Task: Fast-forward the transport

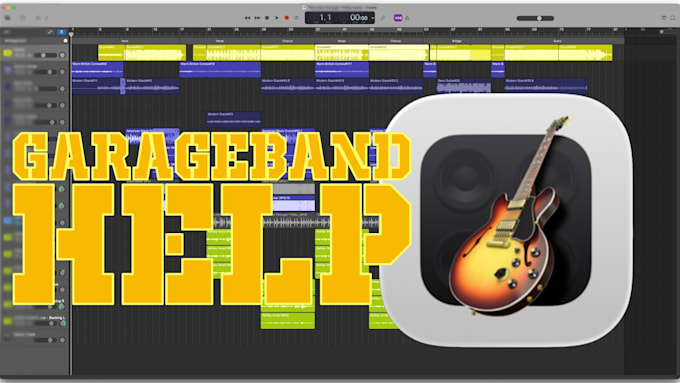Action: click(x=257, y=18)
